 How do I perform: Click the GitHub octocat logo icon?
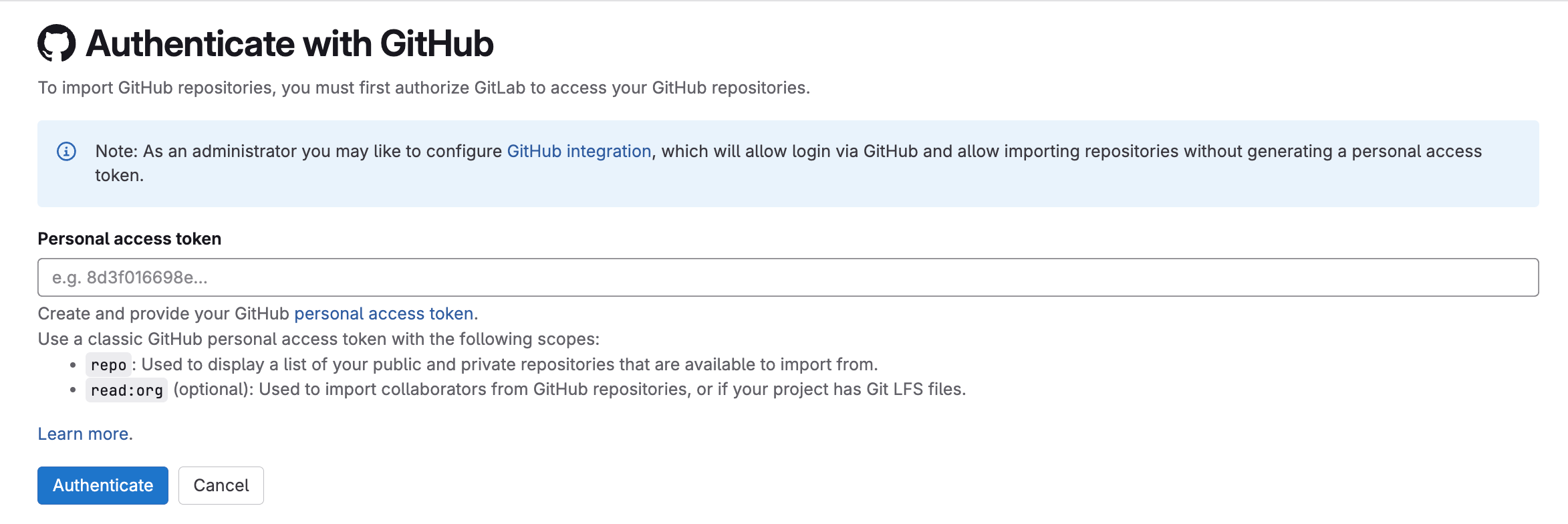57,43
